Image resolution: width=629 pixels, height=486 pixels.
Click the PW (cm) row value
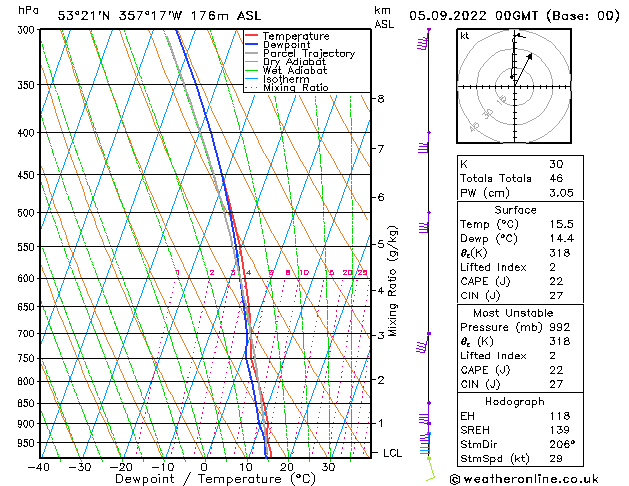pos(561,193)
